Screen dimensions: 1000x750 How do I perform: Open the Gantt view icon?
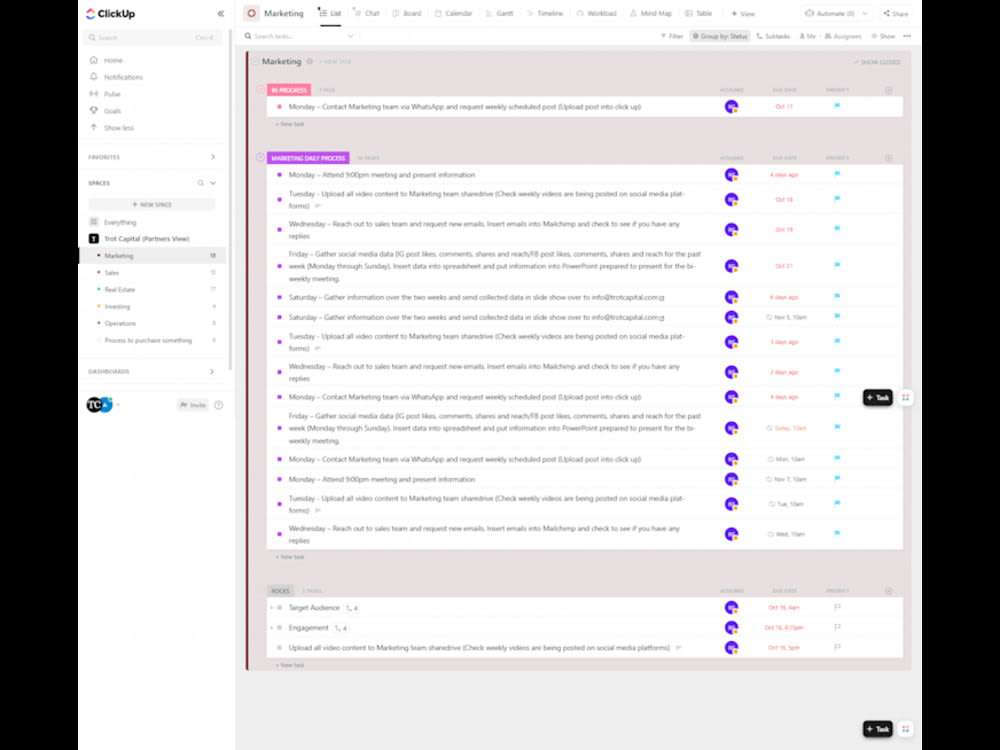(x=496, y=13)
